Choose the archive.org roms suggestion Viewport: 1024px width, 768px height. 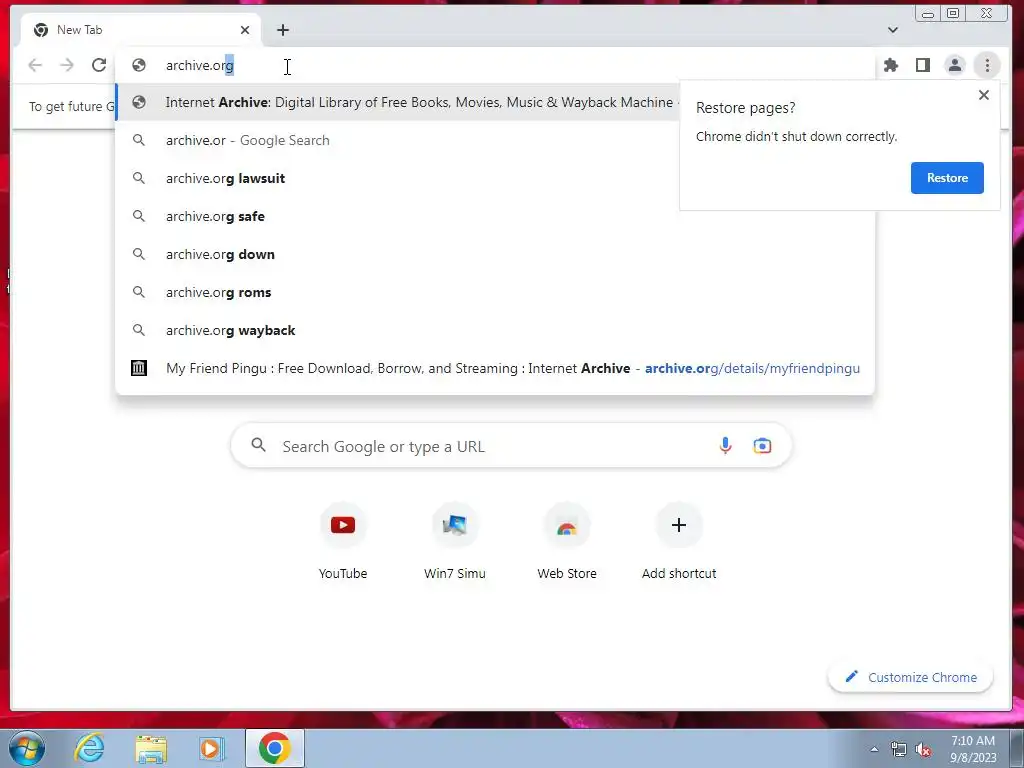pos(494,292)
